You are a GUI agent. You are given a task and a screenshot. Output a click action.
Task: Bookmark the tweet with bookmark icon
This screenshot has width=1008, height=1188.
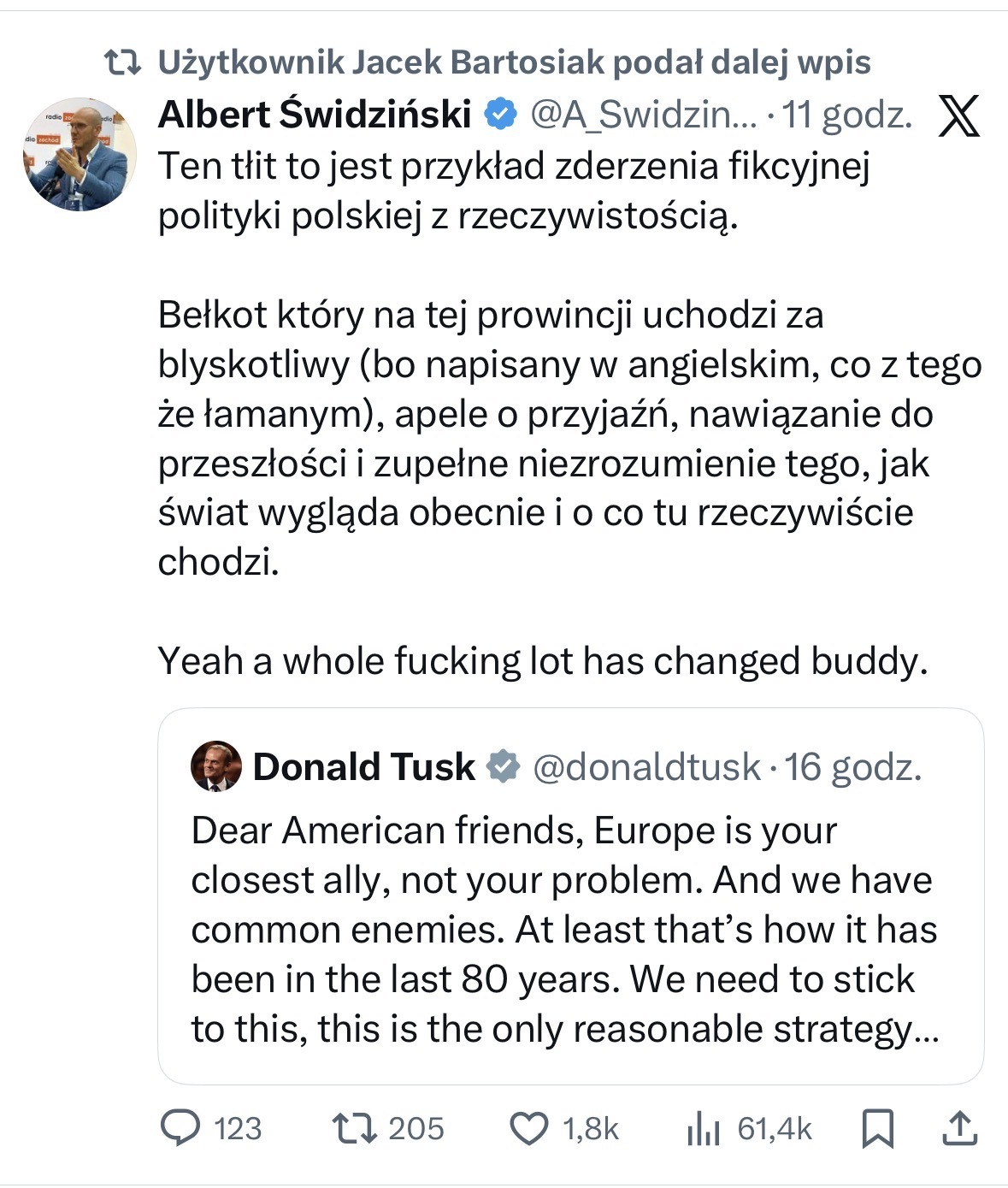coord(878,1129)
